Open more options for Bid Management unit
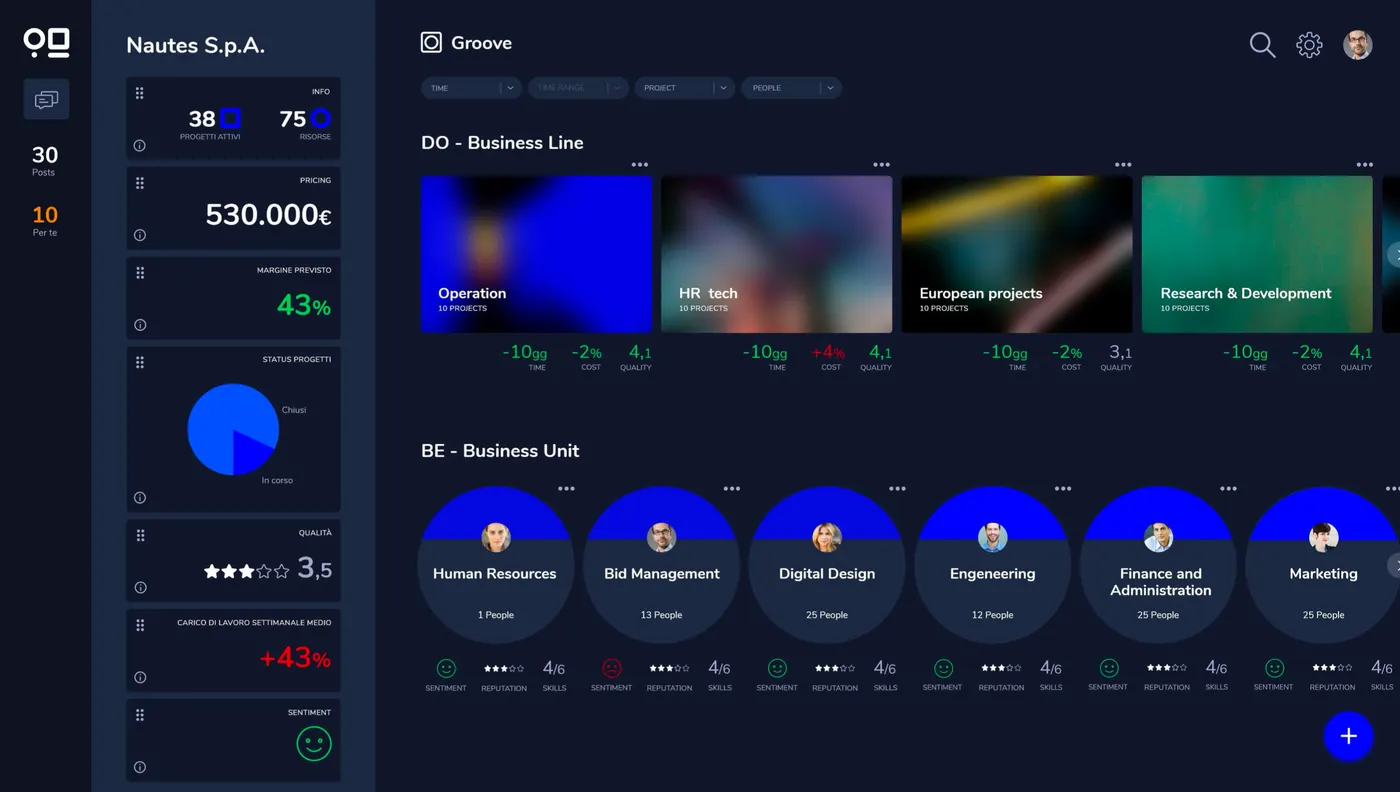Viewport: 1400px width, 792px height. click(732, 489)
